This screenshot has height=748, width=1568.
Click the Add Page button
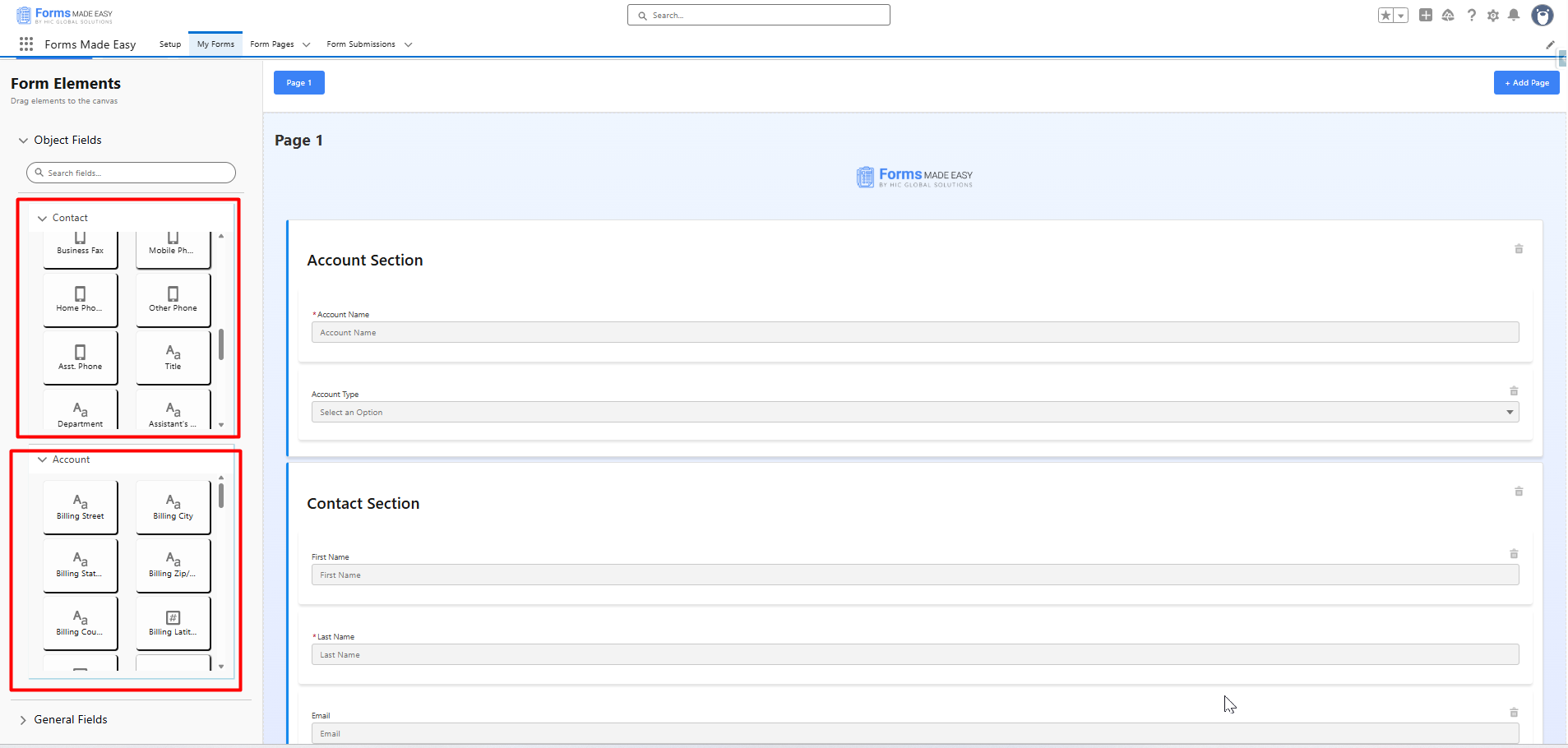tap(1527, 83)
